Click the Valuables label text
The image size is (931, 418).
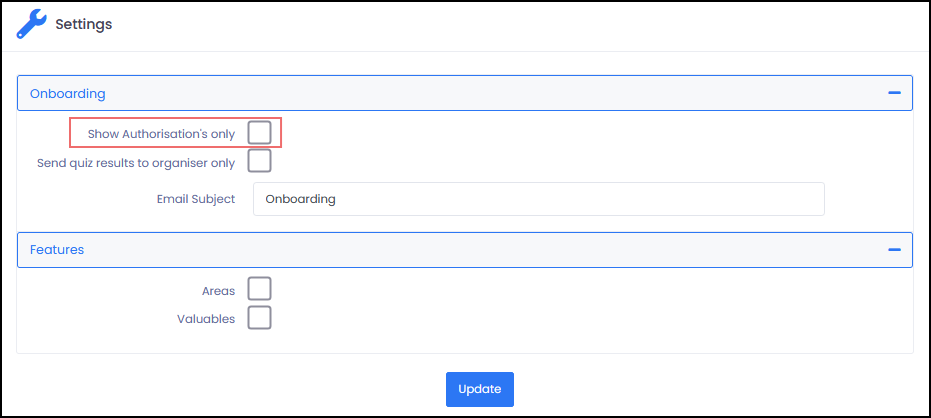pyautogui.click(x=205, y=319)
